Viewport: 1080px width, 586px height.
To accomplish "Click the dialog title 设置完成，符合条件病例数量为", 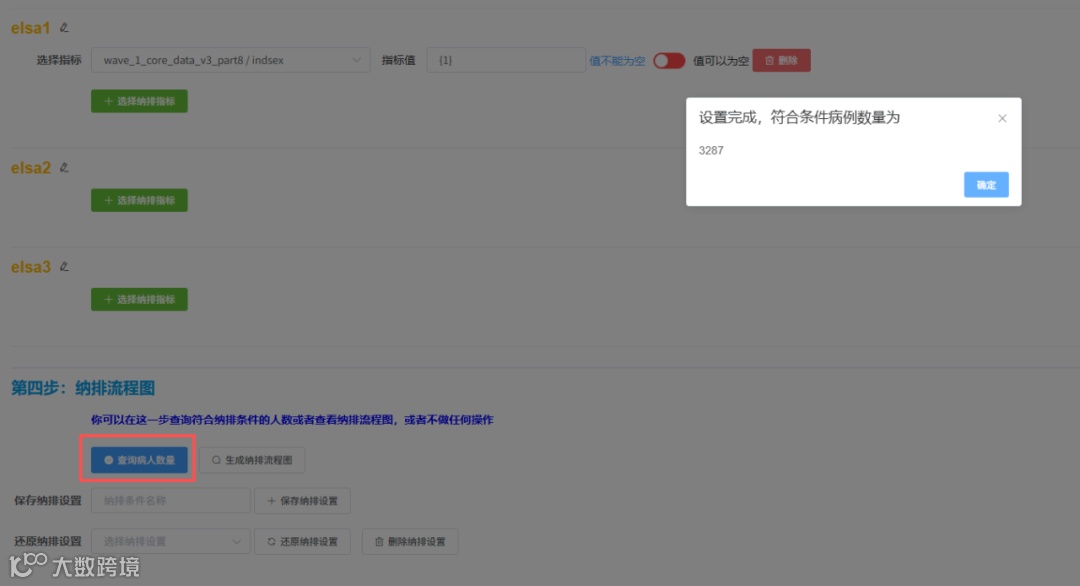I will pos(799,118).
